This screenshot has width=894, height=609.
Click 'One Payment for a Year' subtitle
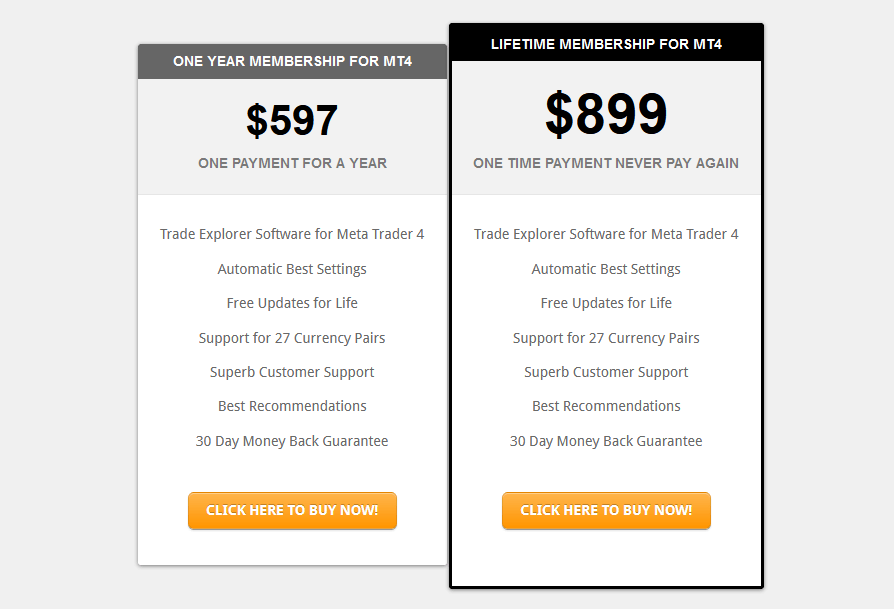click(x=292, y=163)
